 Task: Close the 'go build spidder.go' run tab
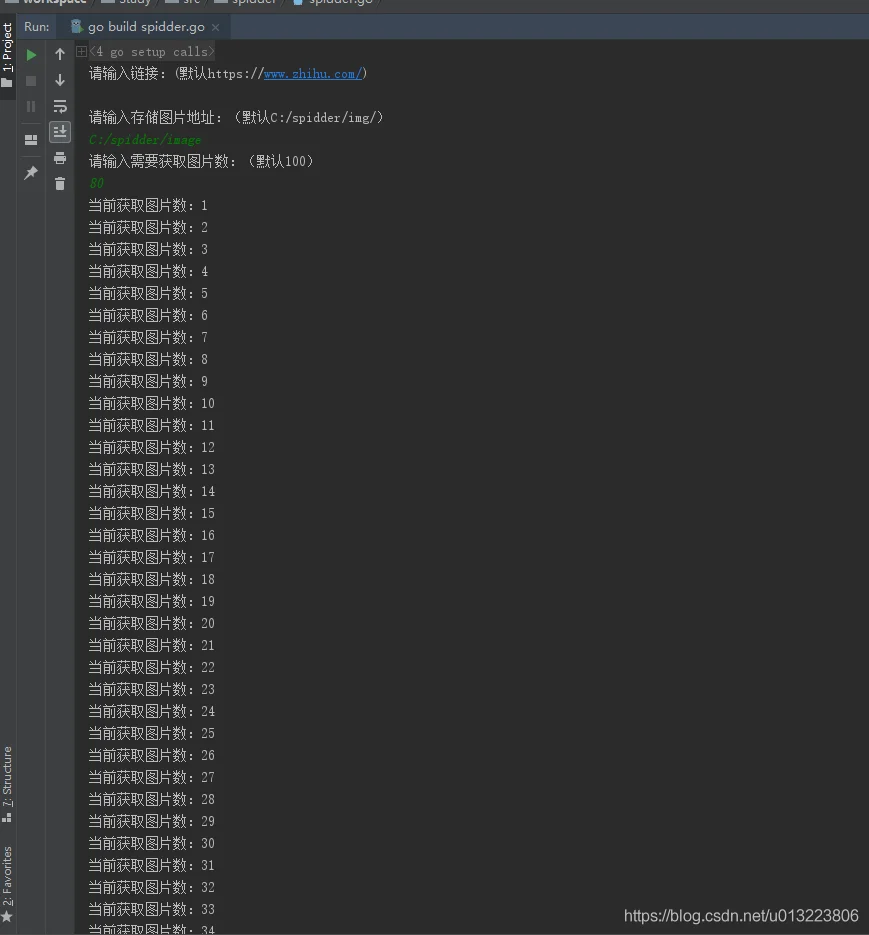click(215, 27)
